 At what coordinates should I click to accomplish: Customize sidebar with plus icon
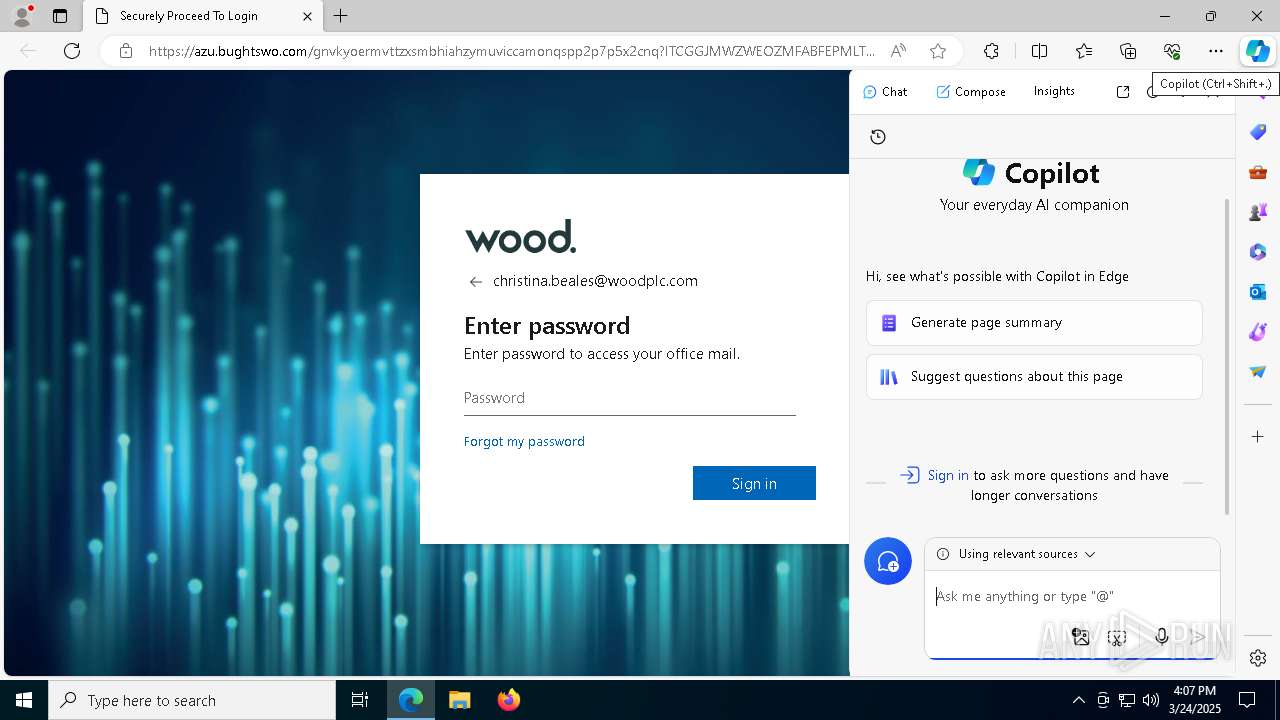pos(1258,437)
